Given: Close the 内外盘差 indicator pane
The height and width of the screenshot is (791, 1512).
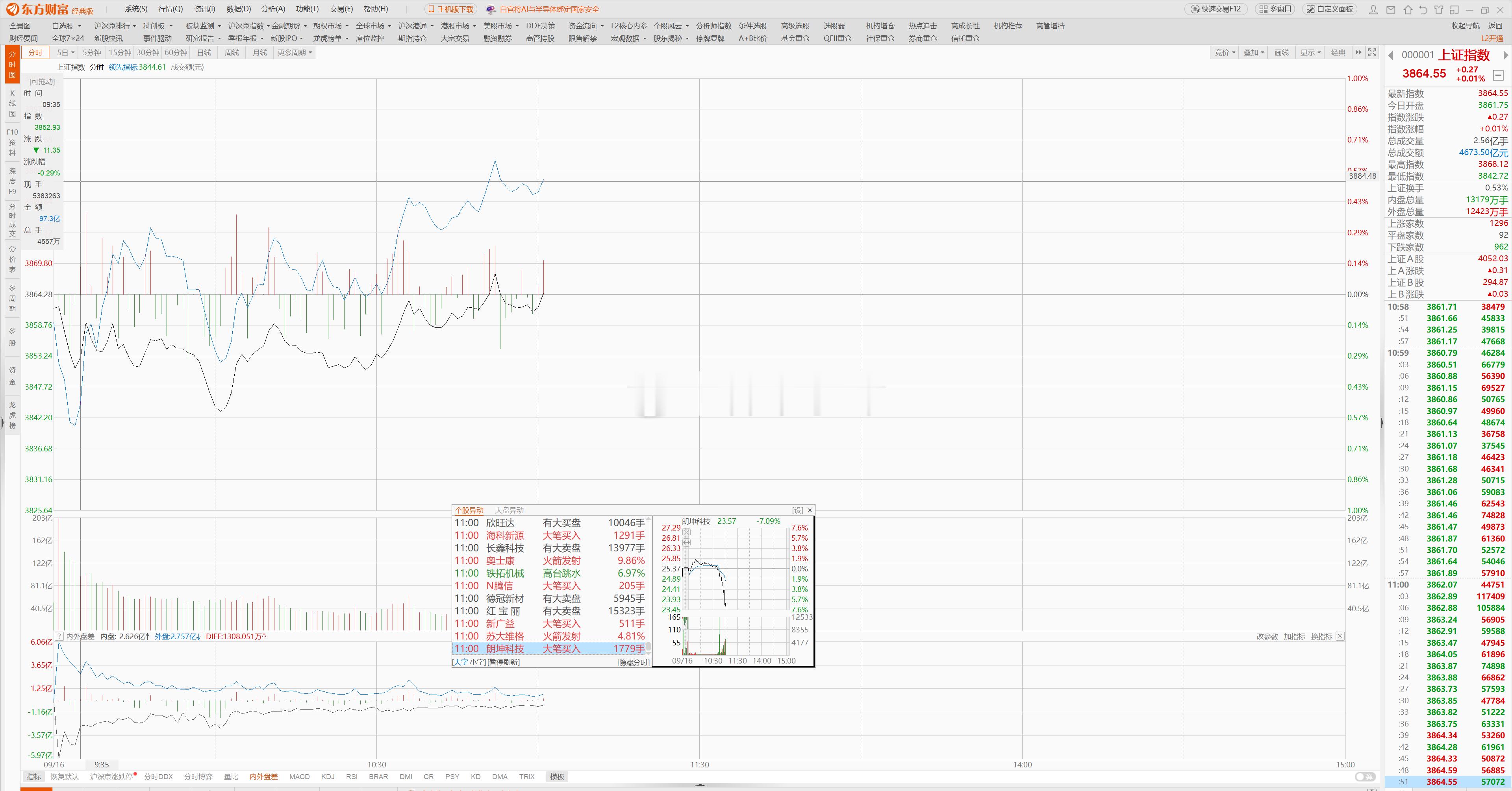Looking at the screenshot, I should 1340,636.
